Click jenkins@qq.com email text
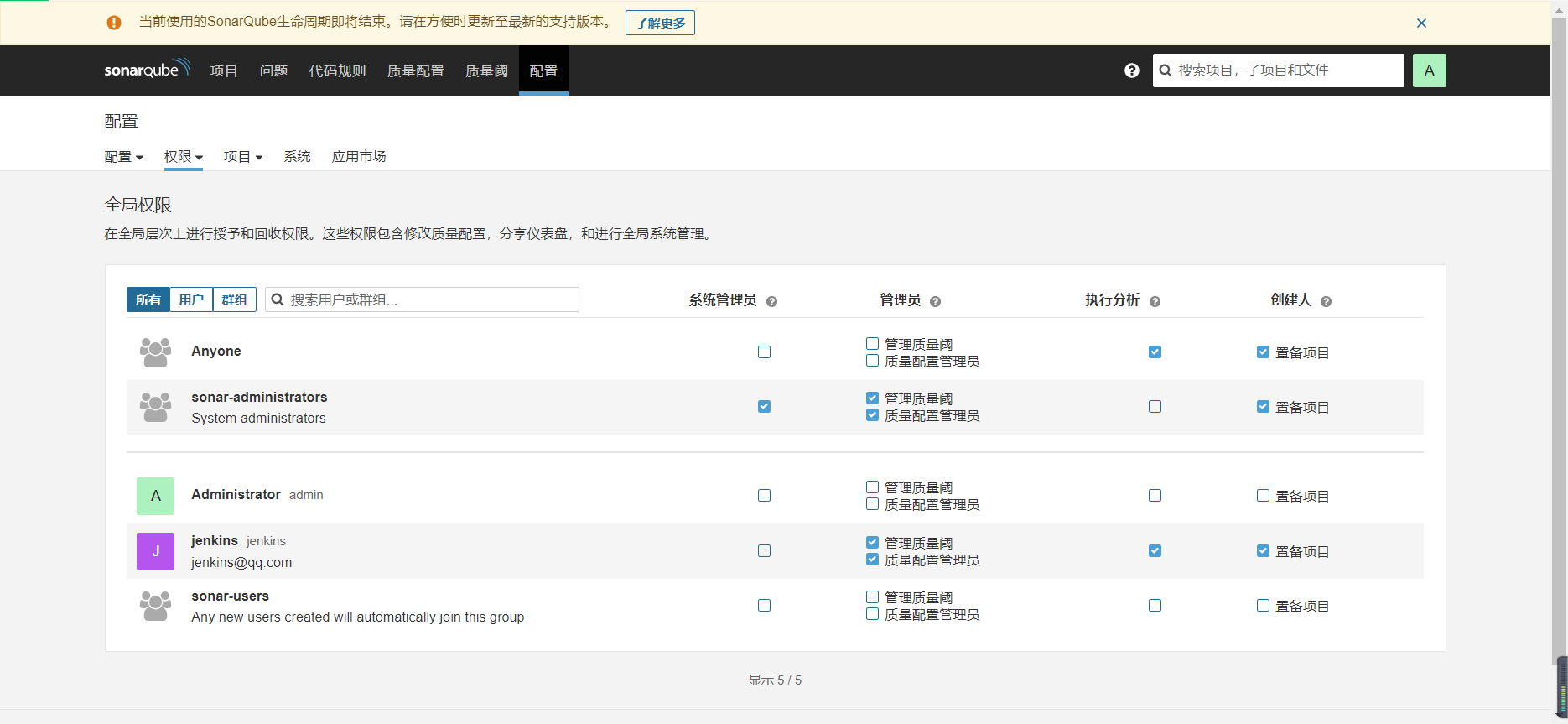 click(x=241, y=562)
